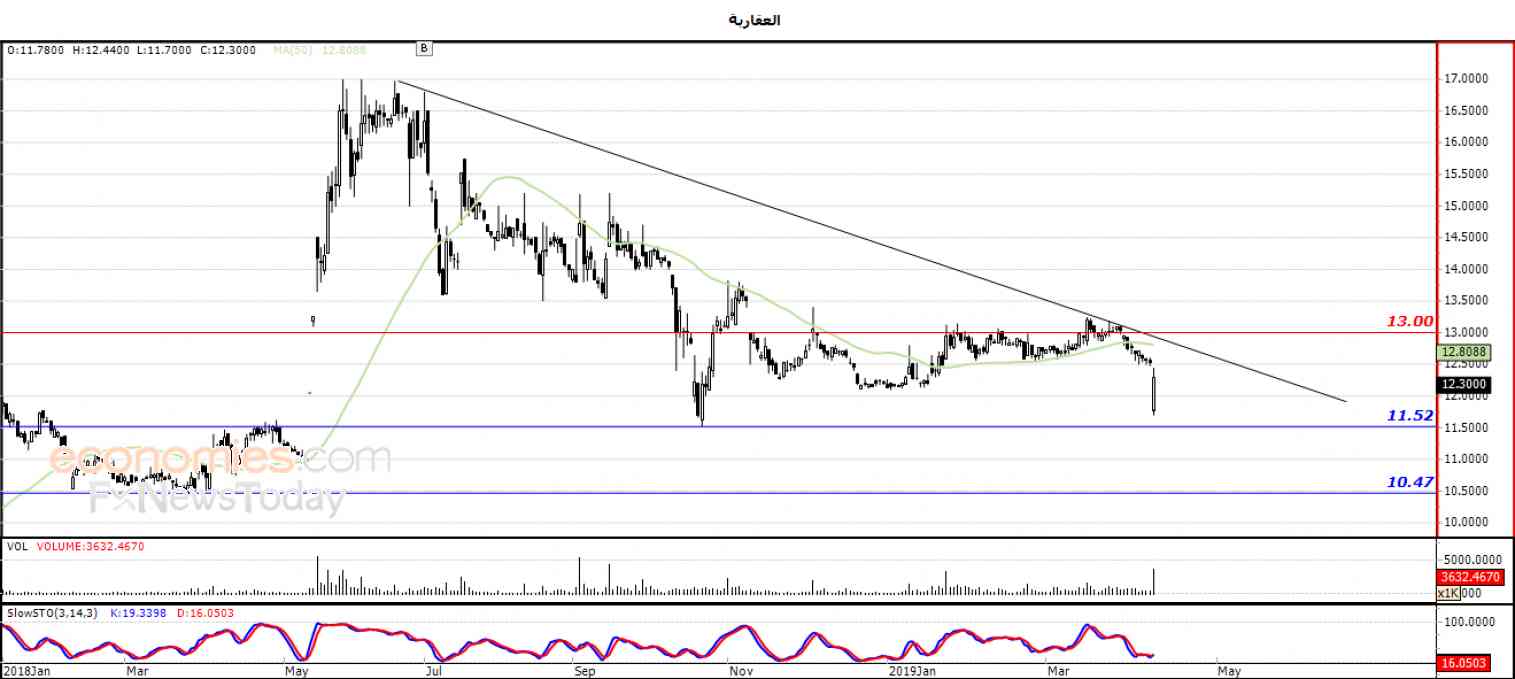Click the red 16.0503 stochastic value tag
This screenshot has height=679, width=1515.
tap(1465, 663)
